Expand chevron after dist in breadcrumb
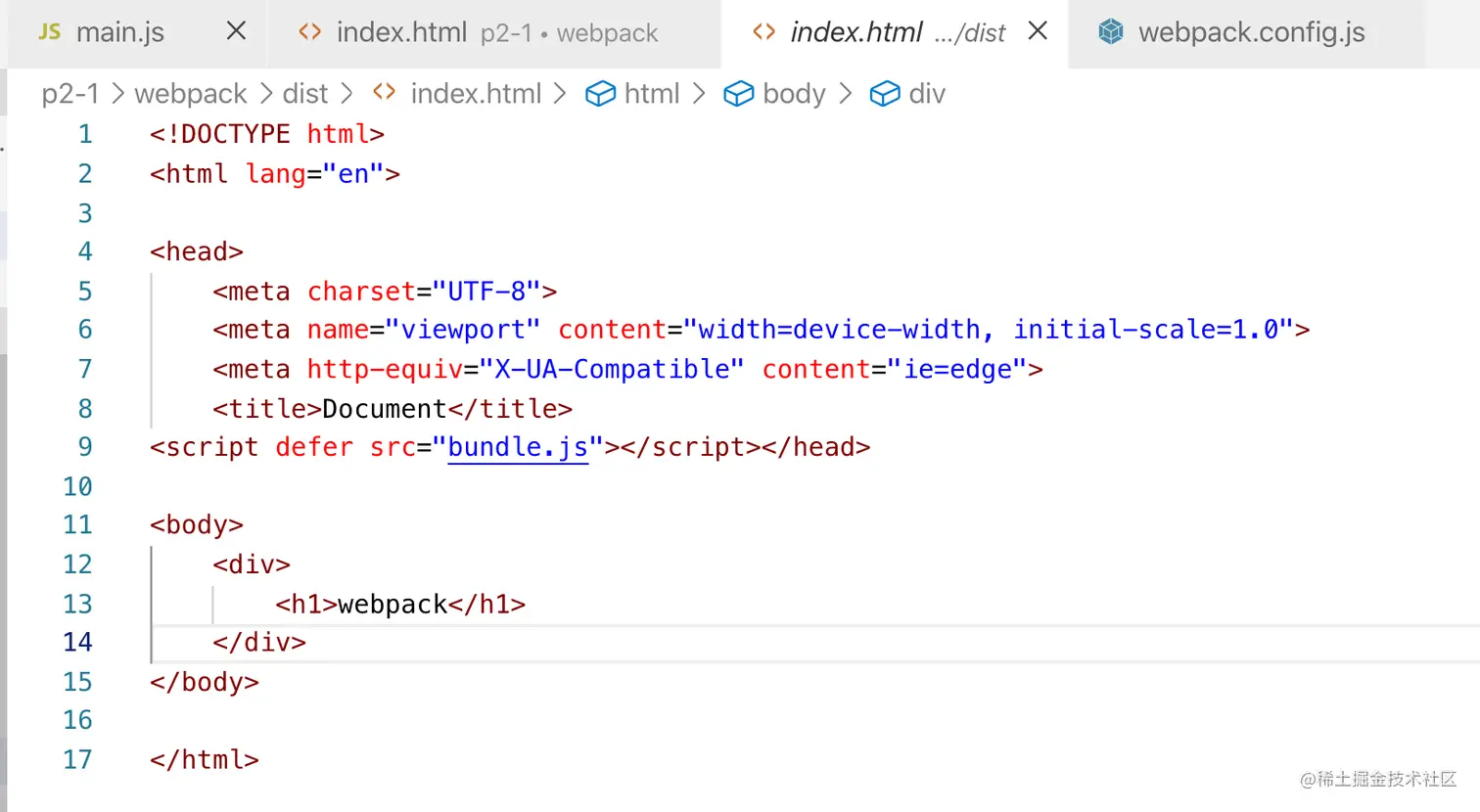The image size is (1480, 812). tap(347, 94)
